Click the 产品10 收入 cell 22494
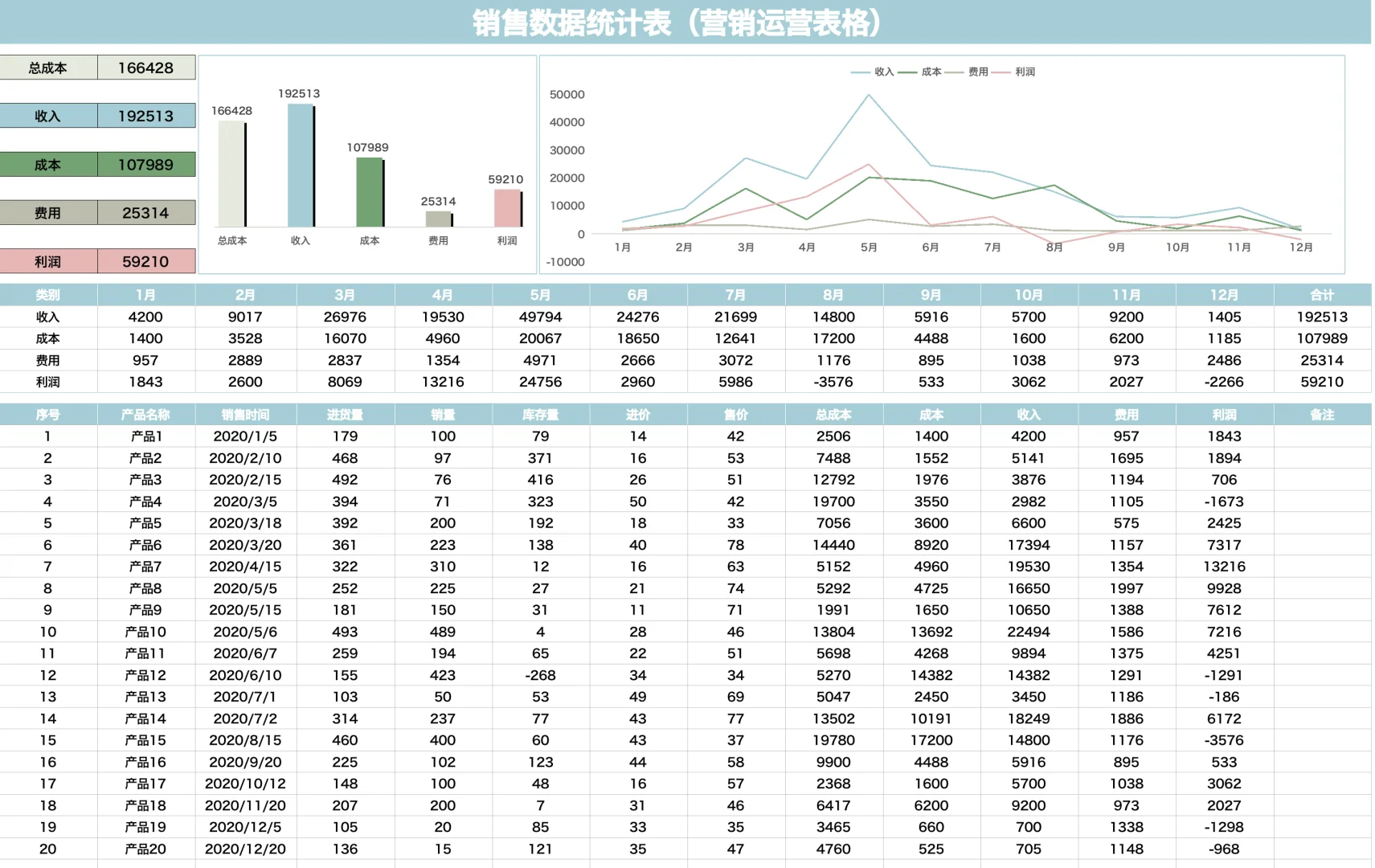 [x=1029, y=632]
